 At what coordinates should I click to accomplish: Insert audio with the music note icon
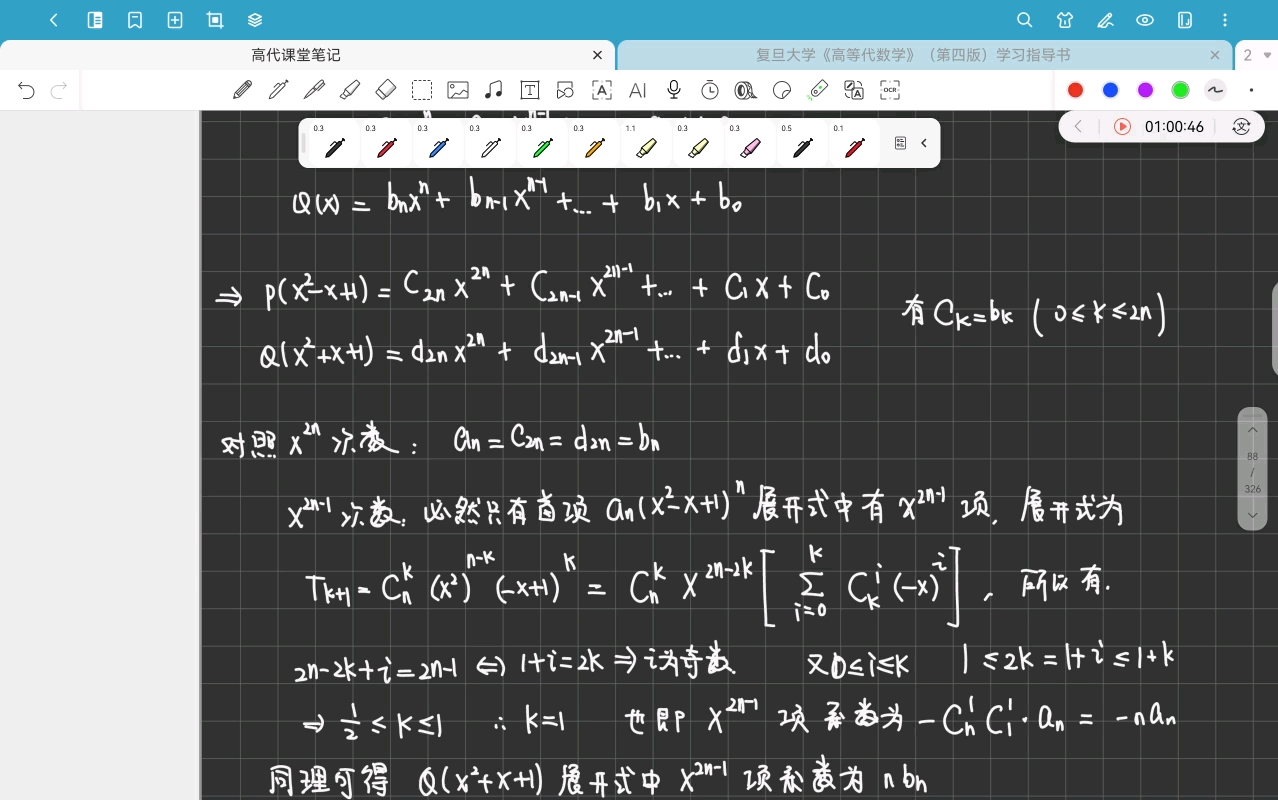(494, 90)
